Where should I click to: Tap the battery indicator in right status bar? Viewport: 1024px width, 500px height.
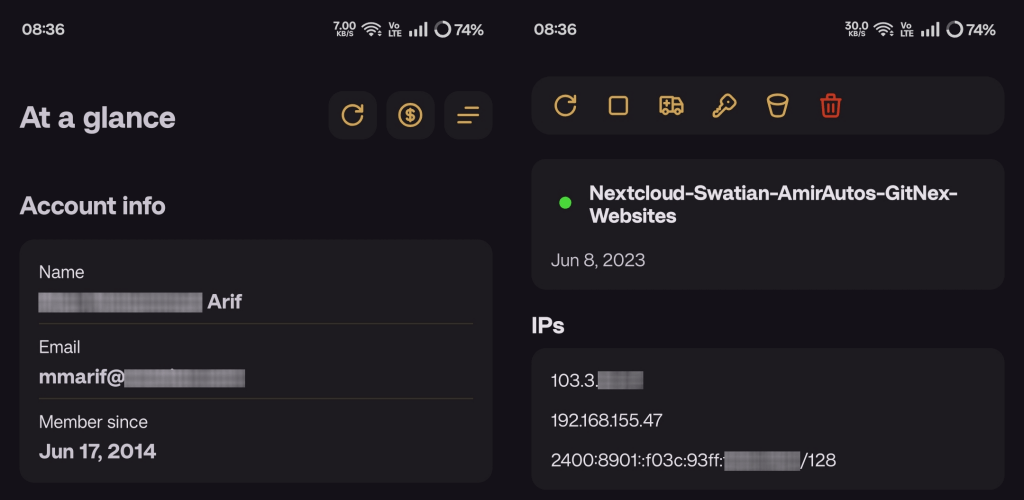tap(970, 30)
